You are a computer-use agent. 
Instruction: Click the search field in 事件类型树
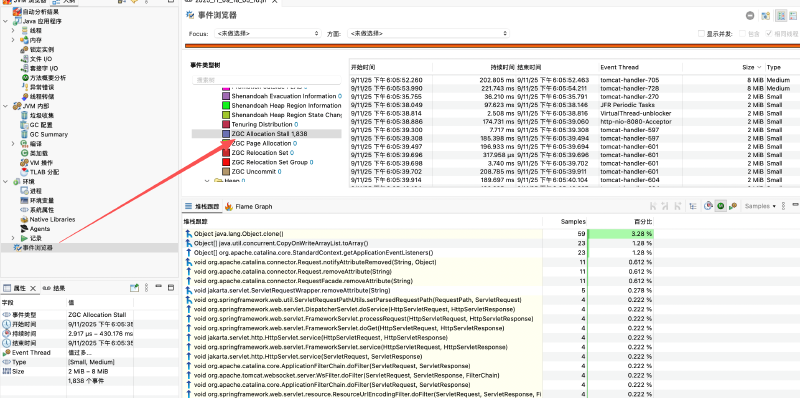coord(267,80)
